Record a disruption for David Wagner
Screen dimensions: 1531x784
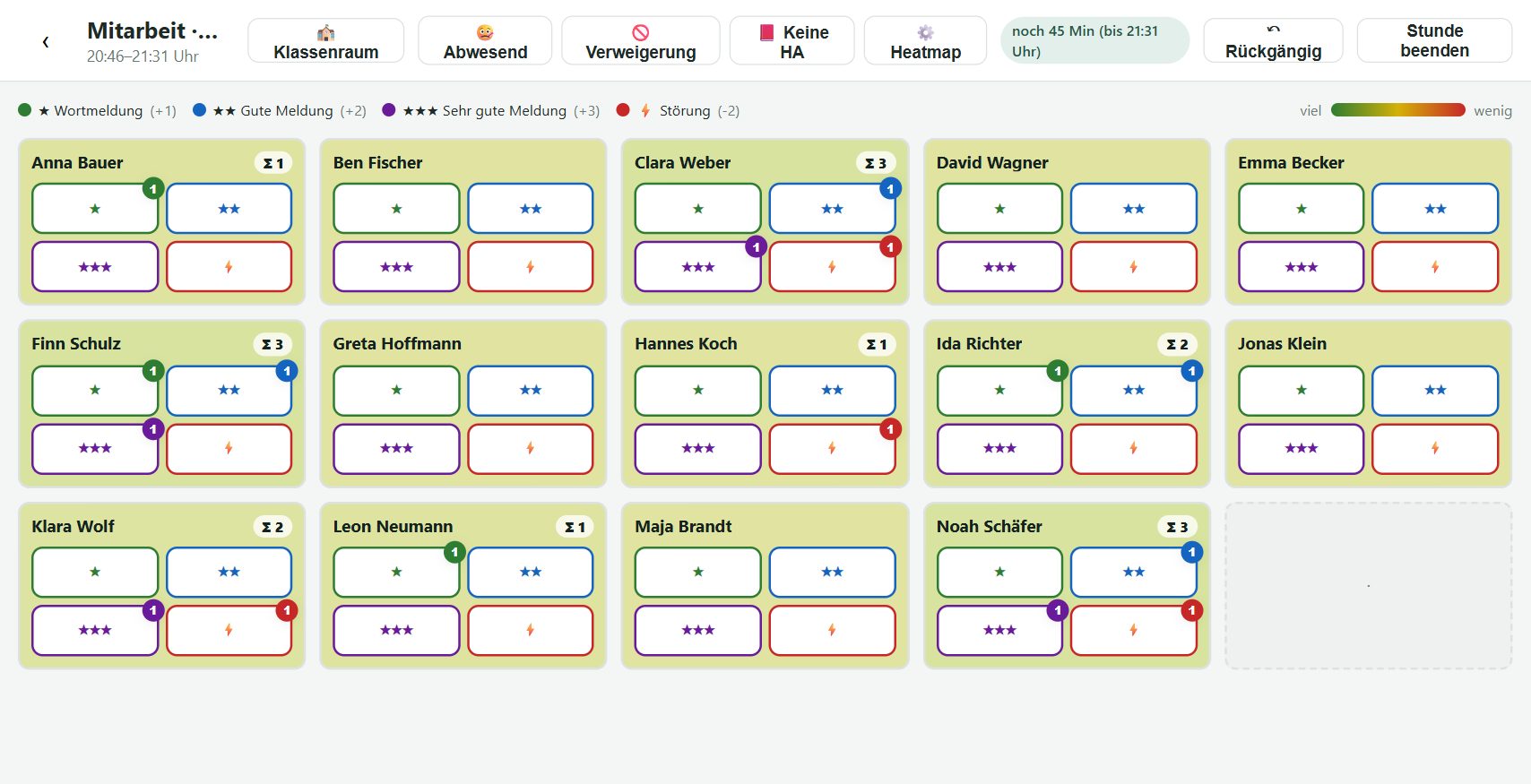[x=1134, y=267]
